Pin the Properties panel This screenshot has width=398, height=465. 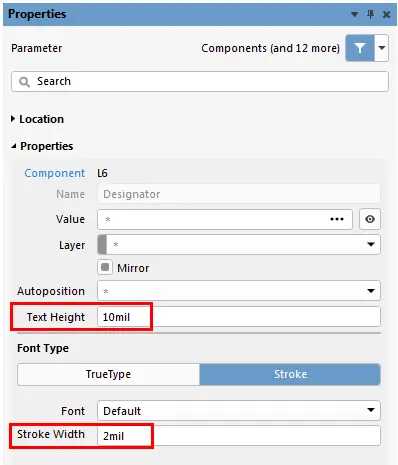click(370, 14)
